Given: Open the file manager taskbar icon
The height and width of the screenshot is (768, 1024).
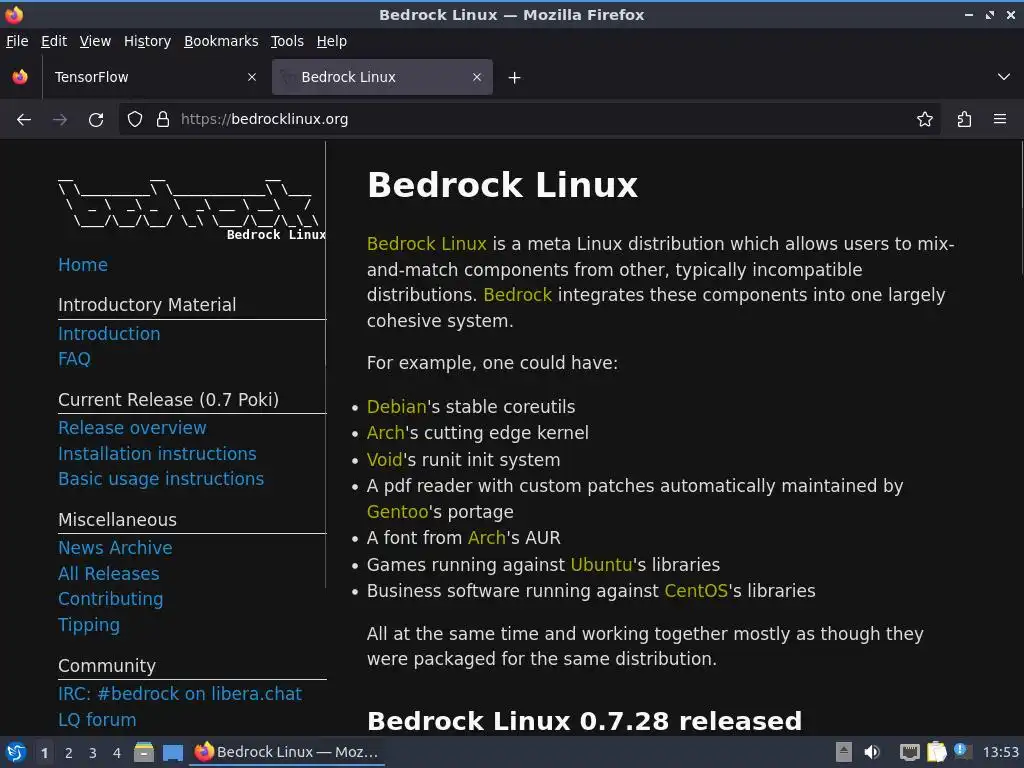Looking at the screenshot, I should (144, 752).
